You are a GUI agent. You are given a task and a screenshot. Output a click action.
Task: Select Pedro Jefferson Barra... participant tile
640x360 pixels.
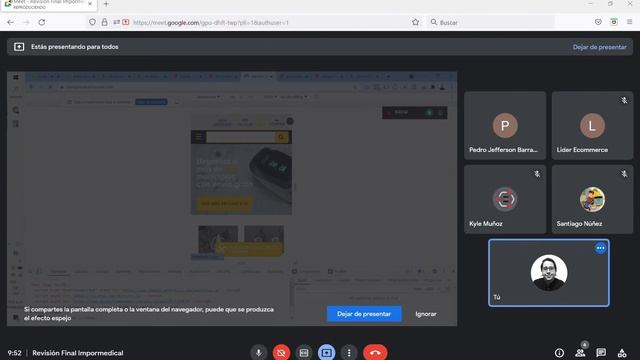(x=505, y=125)
